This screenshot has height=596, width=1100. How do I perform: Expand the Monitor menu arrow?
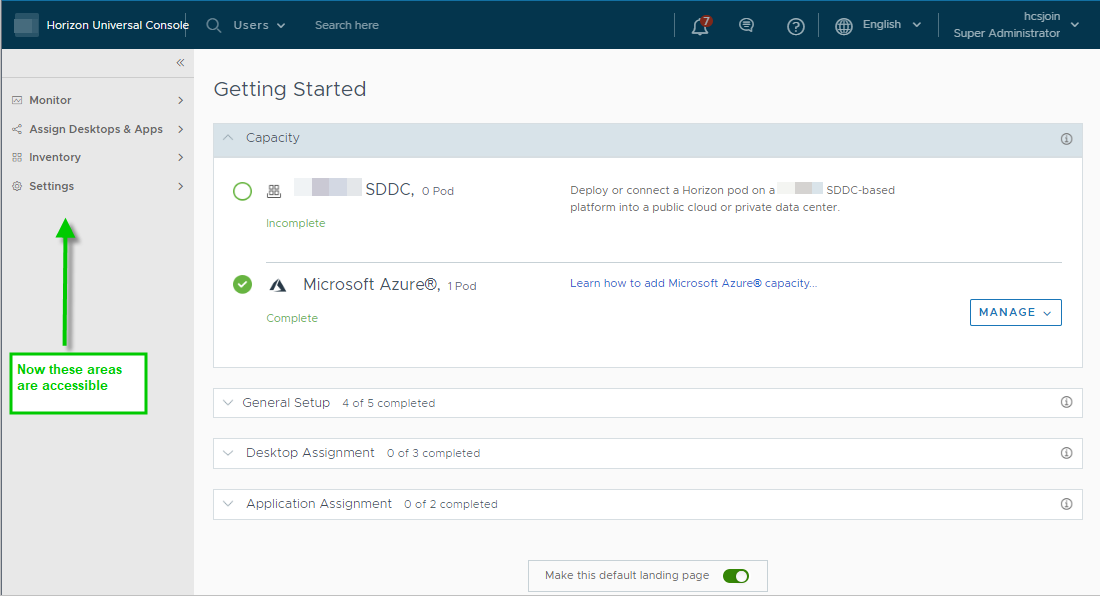click(x=180, y=100)
